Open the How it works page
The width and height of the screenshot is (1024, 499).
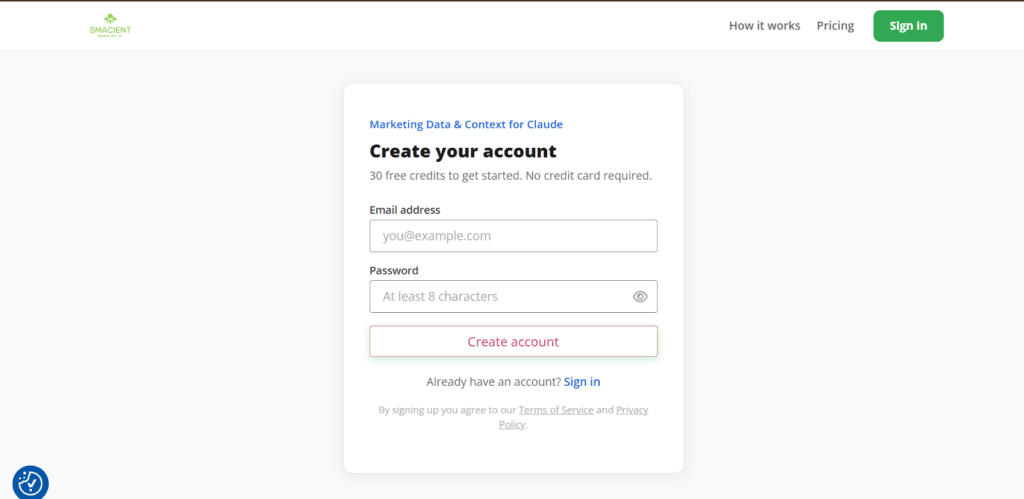(764, 26)
